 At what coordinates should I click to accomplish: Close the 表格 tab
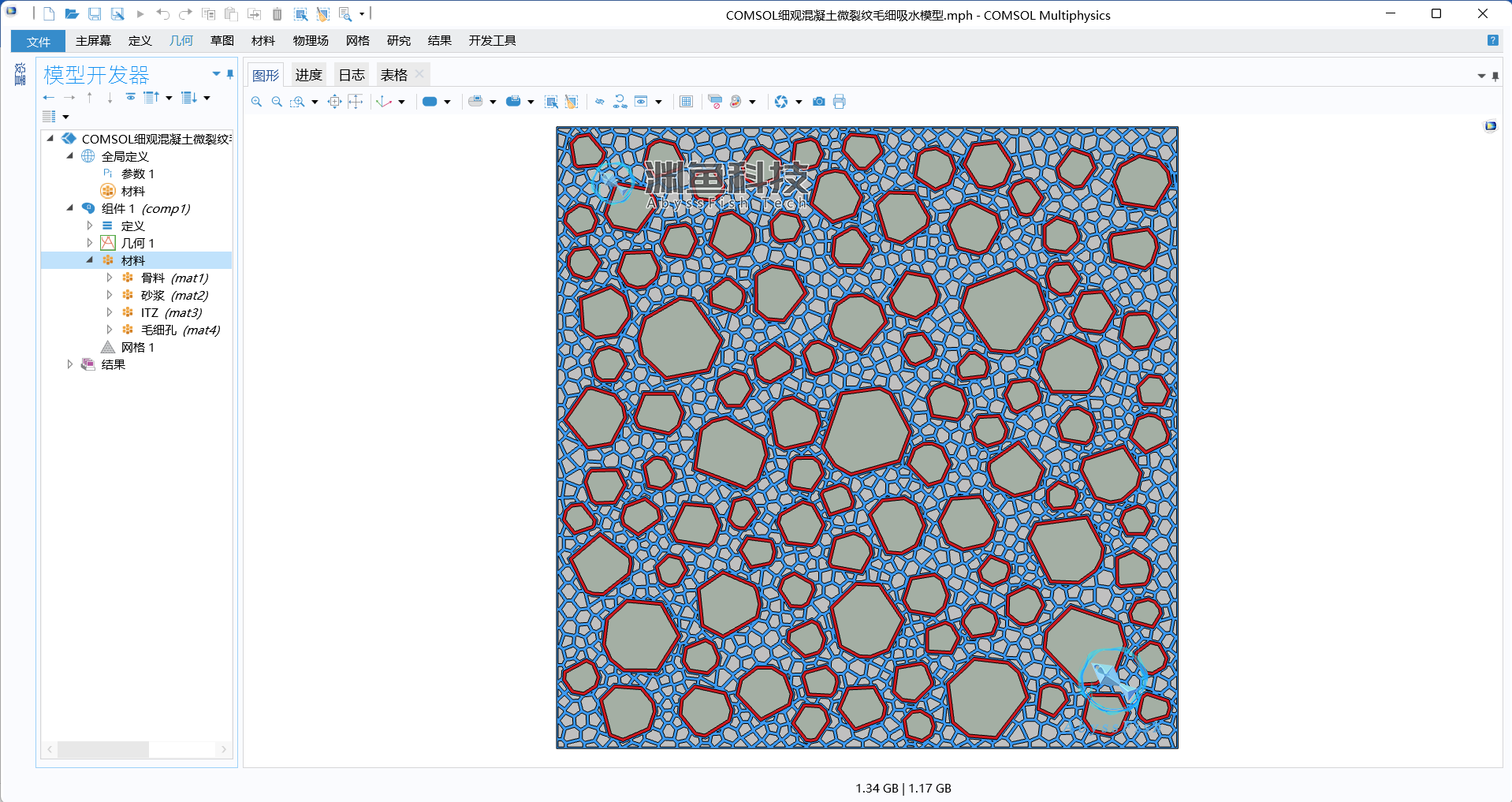click(419, 74)
